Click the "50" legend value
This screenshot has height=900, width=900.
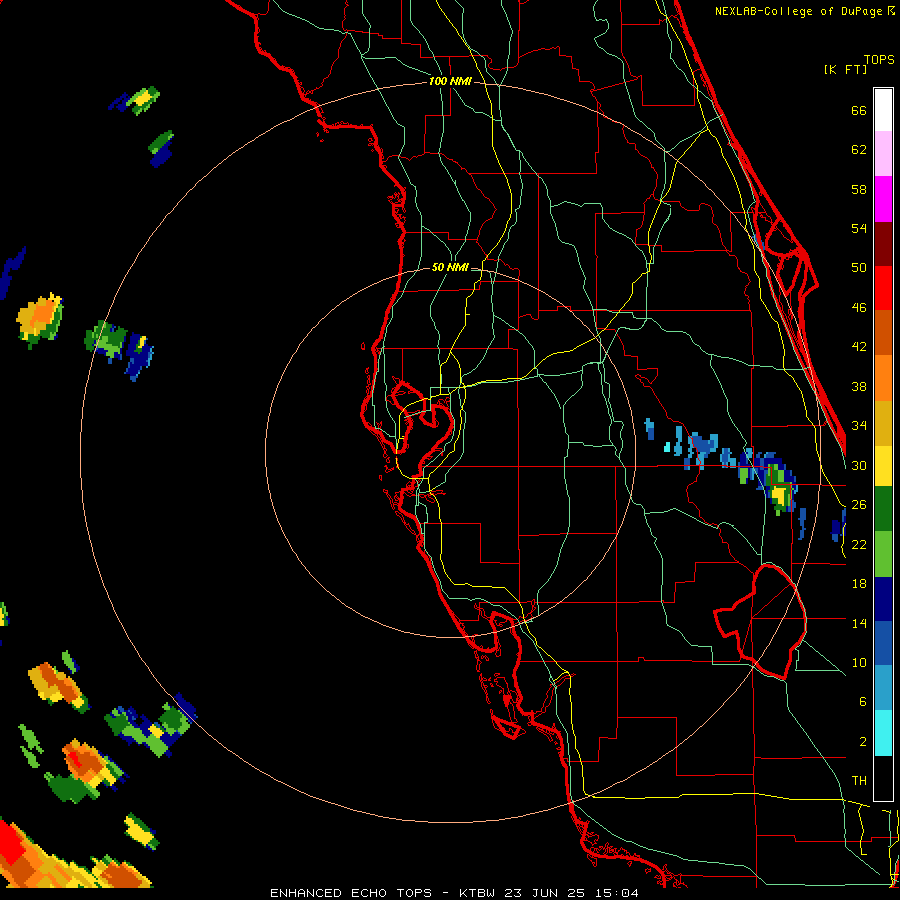click(859, 267)
